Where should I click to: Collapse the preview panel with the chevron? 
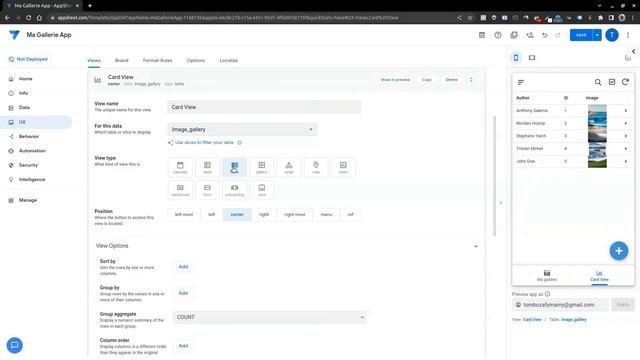coord(633,51)
